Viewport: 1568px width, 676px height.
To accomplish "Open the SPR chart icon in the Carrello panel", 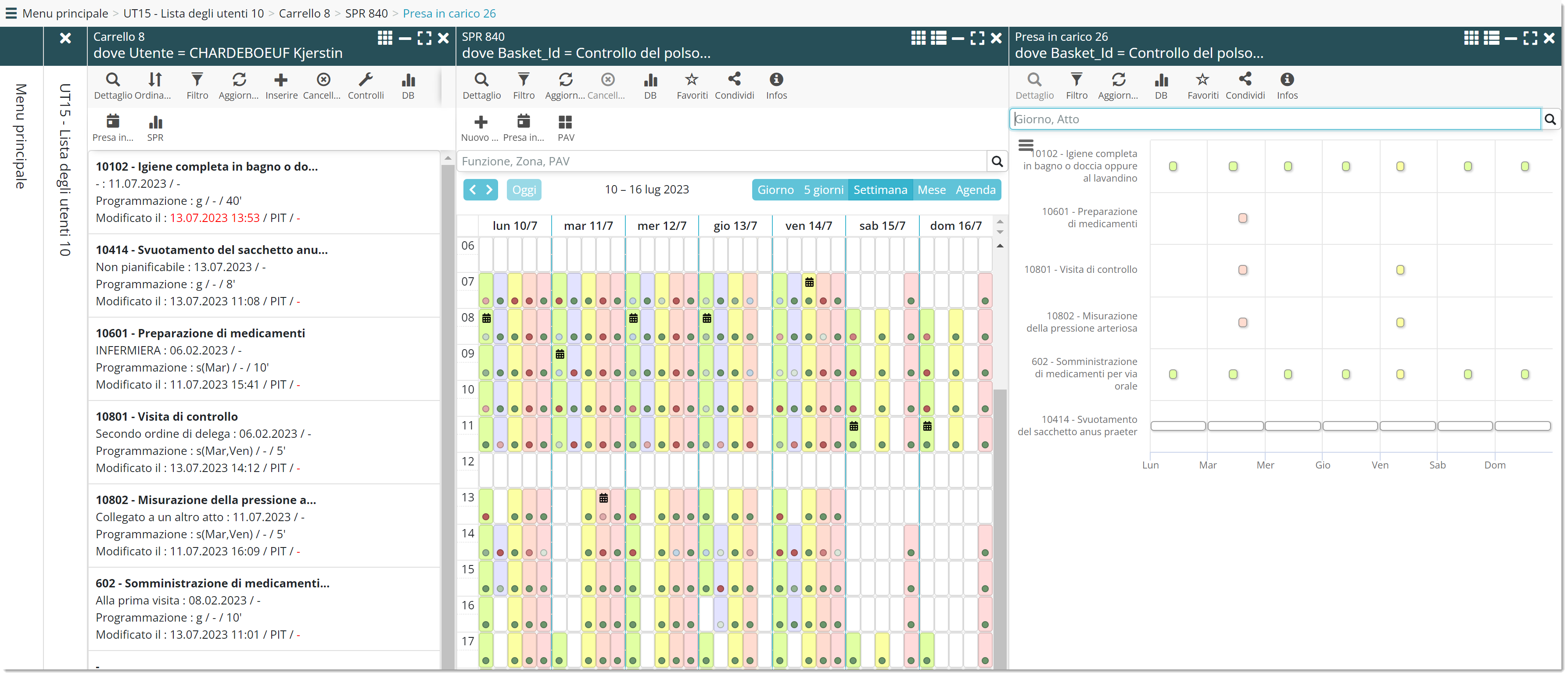I will (x=154, y=123).
